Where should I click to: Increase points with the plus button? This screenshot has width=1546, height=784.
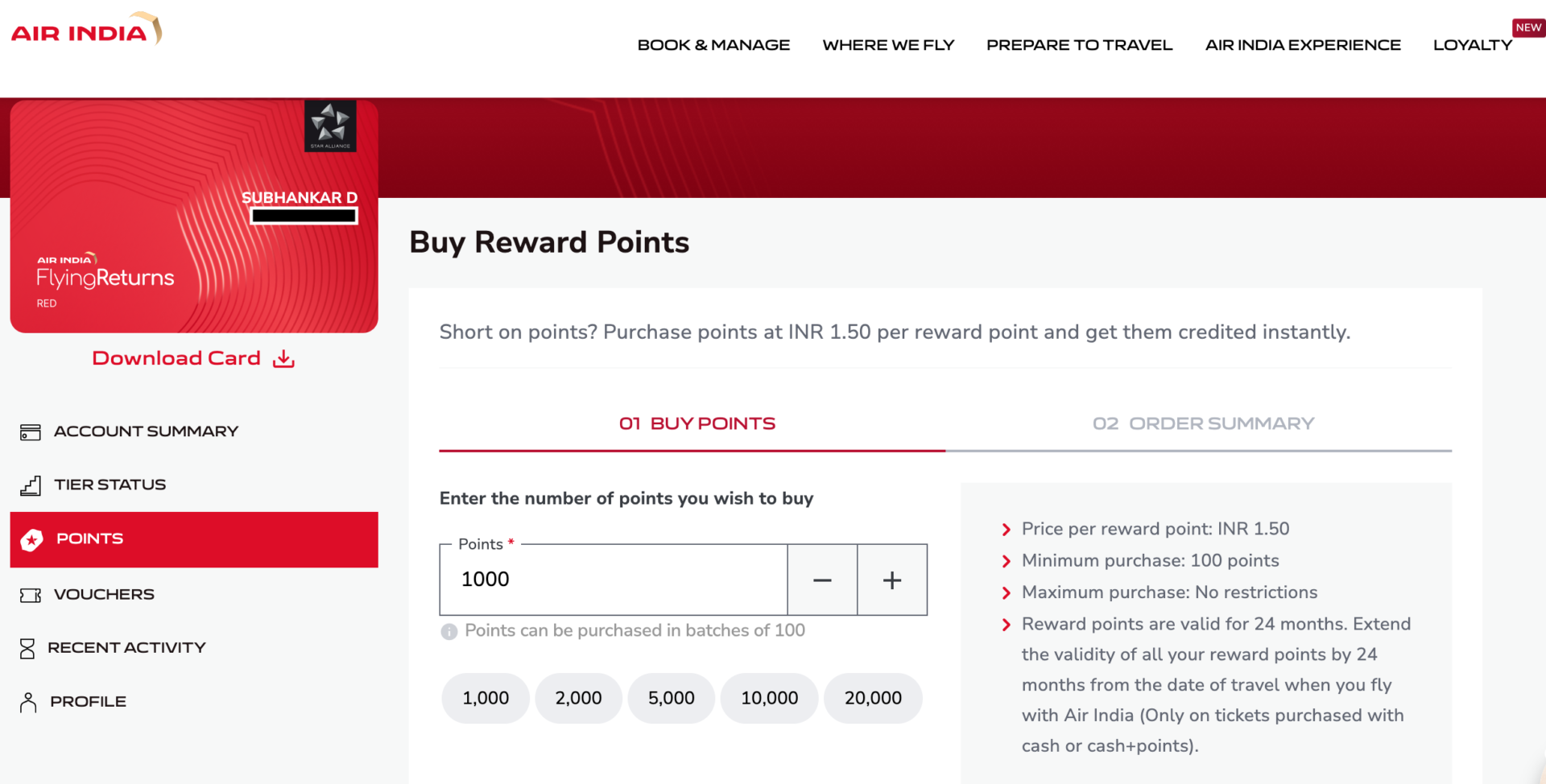[x=892, y=580]
